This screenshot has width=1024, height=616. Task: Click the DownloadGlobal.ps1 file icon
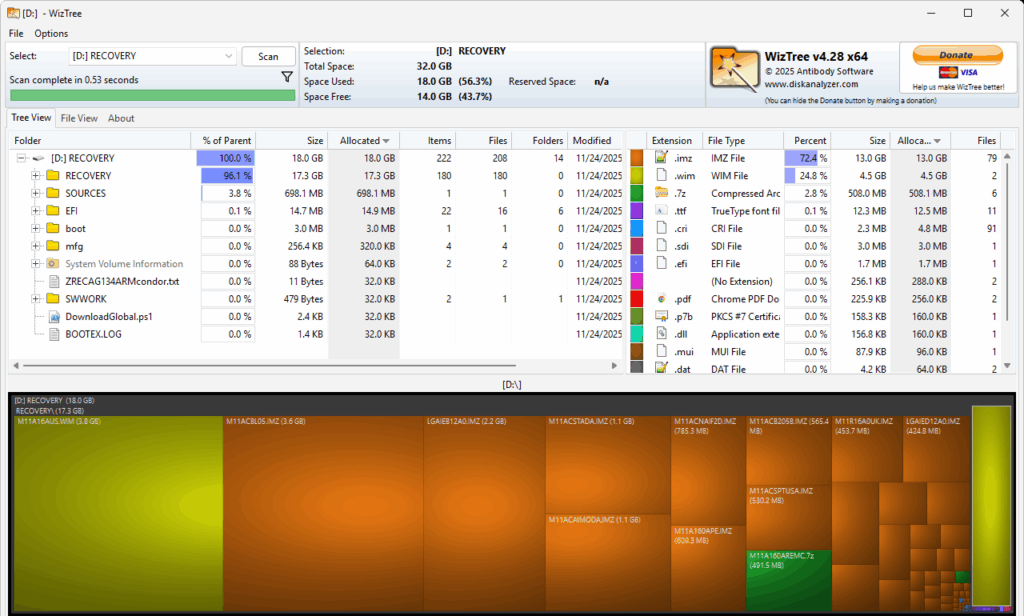click(54, 317)
